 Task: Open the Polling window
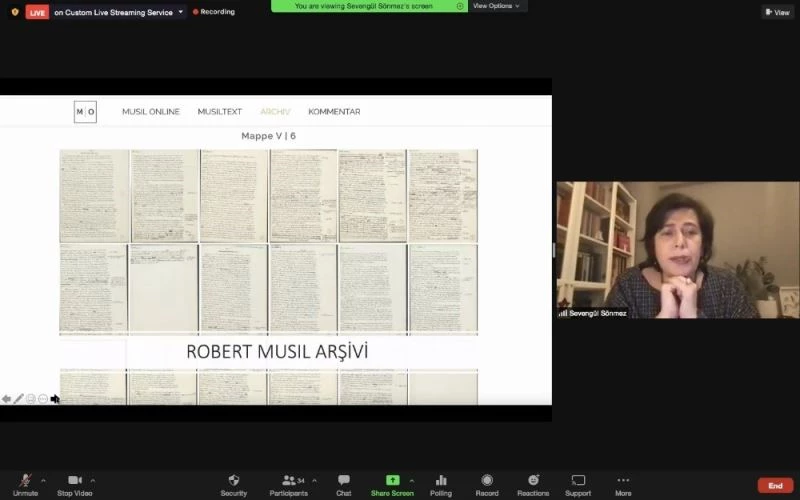(x=441, y=482)
